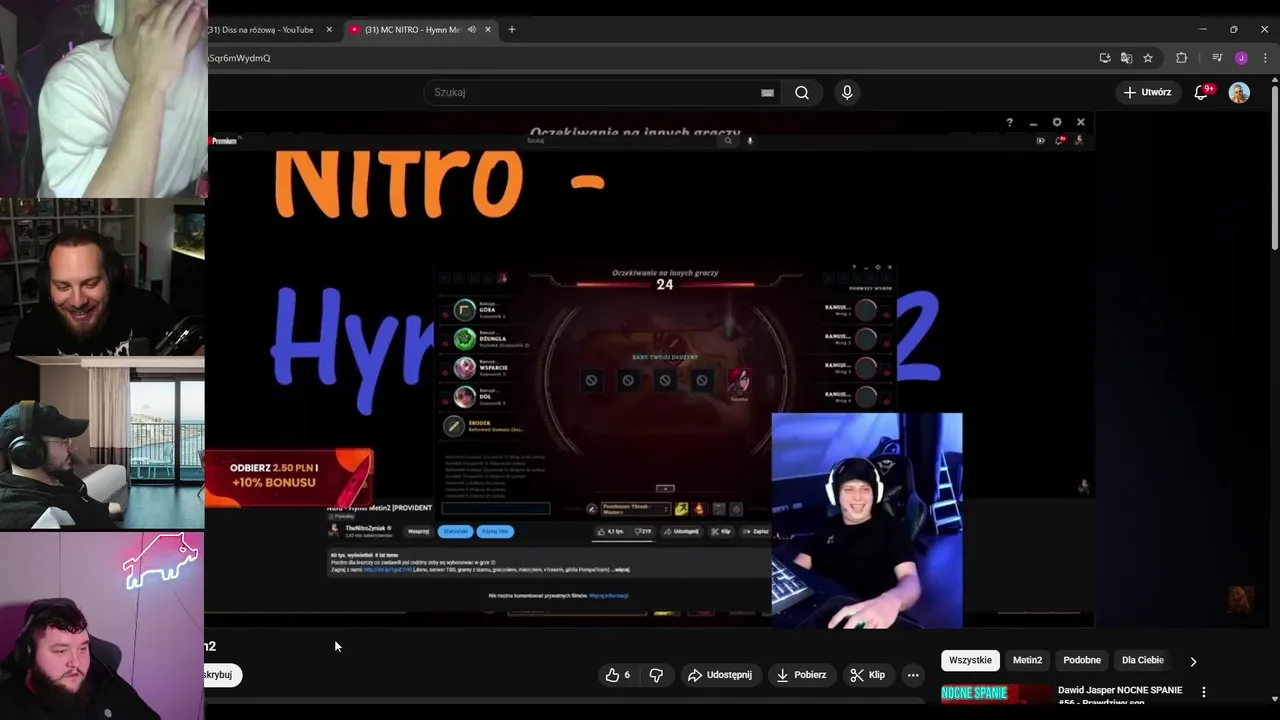
Task: Open the Chrome three-dot menu
Action: coord(1265,58)
